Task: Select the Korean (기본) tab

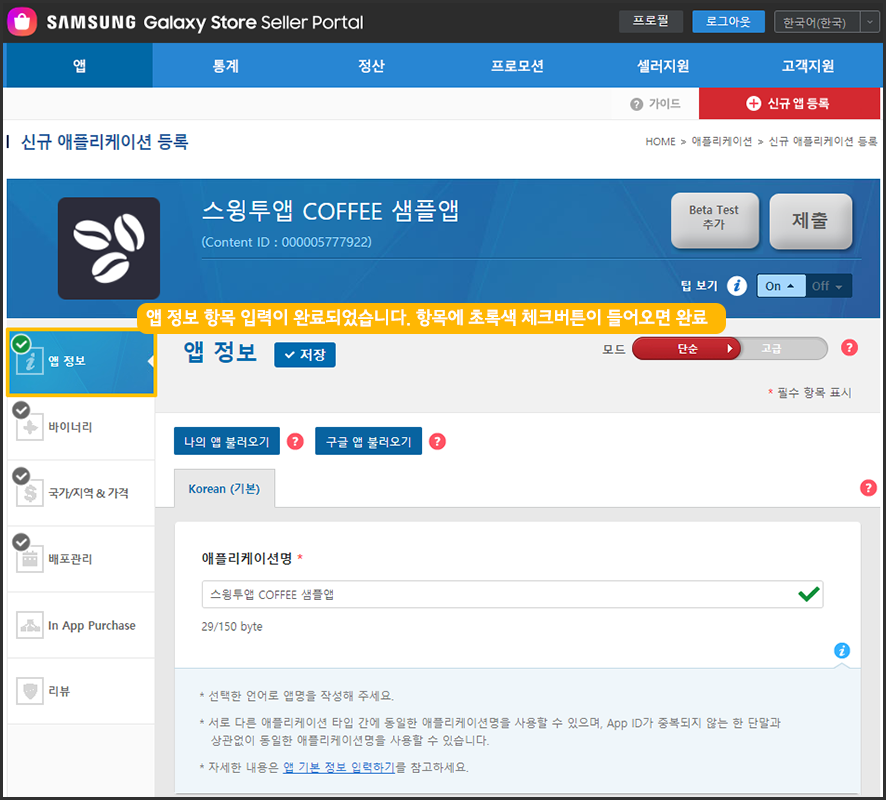Action: [224, 489]
